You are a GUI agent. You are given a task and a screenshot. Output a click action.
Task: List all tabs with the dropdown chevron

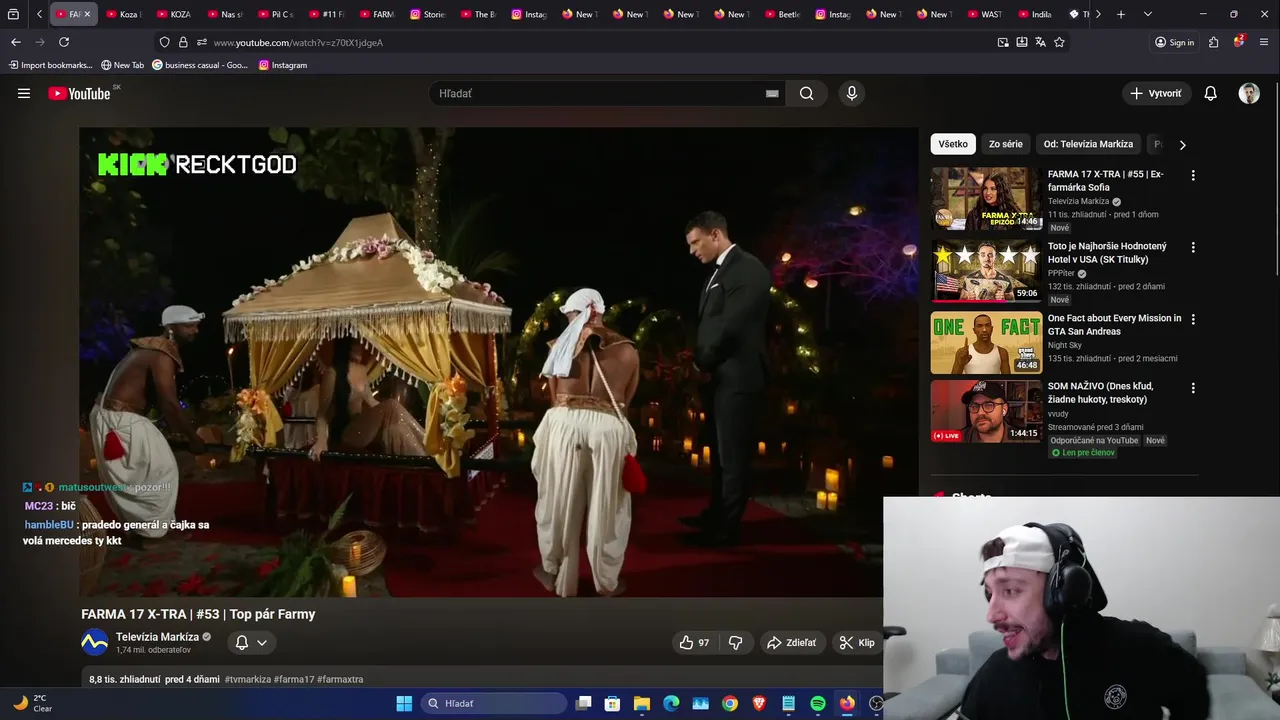click(1147, 14)
